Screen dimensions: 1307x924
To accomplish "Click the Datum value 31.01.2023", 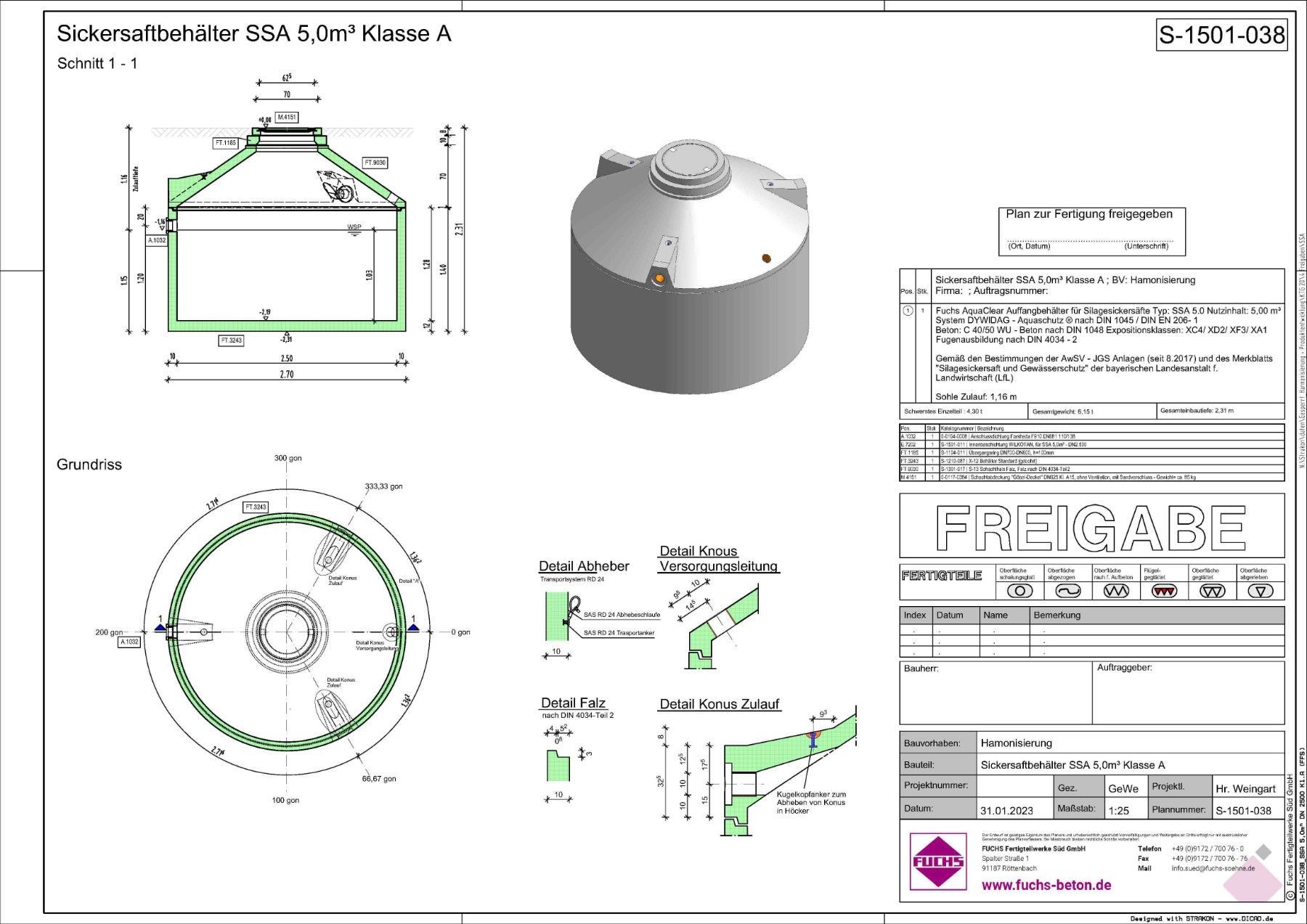I will tap(1006, 810).
